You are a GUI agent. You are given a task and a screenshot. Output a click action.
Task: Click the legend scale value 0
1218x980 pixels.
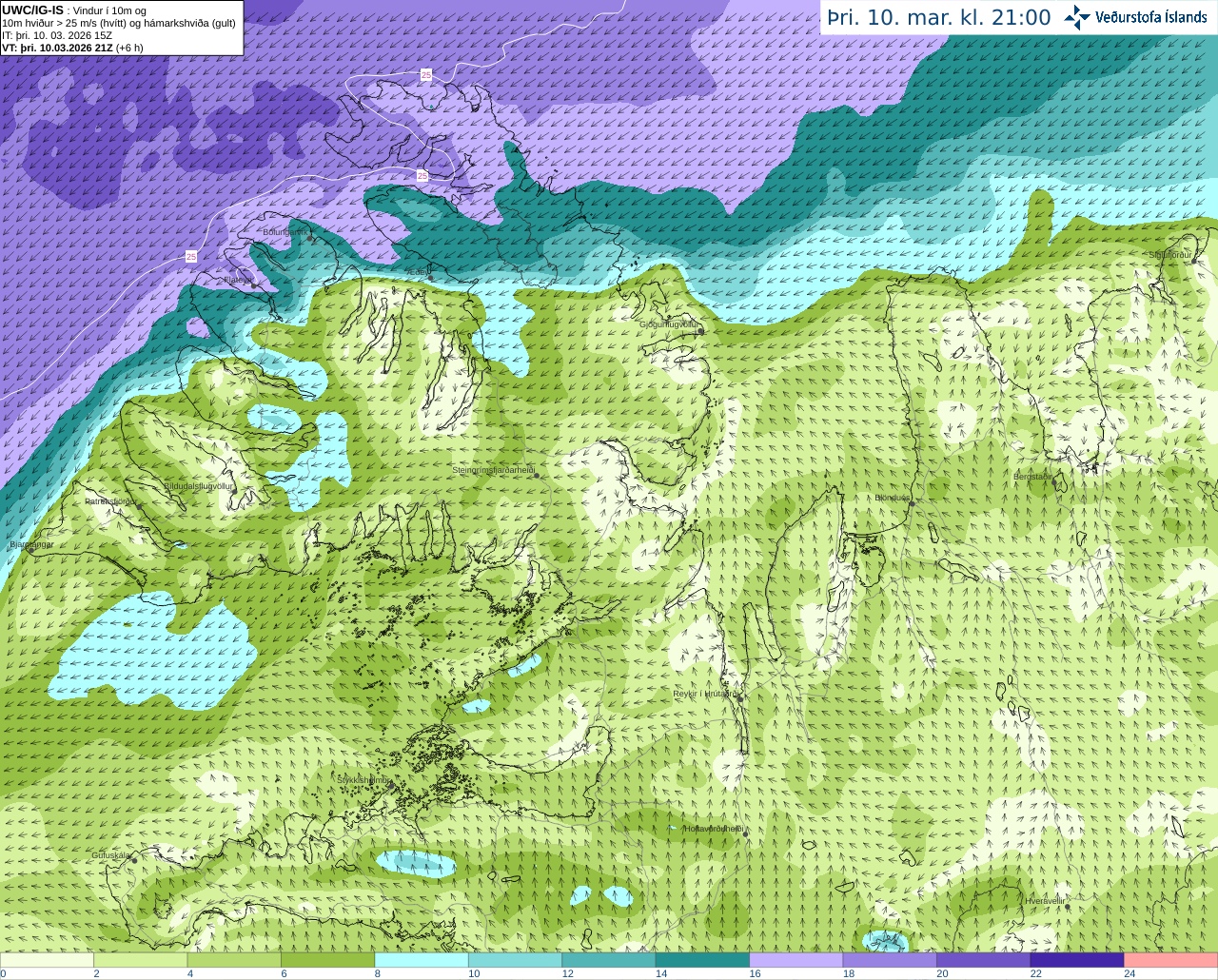pos(3,973)
